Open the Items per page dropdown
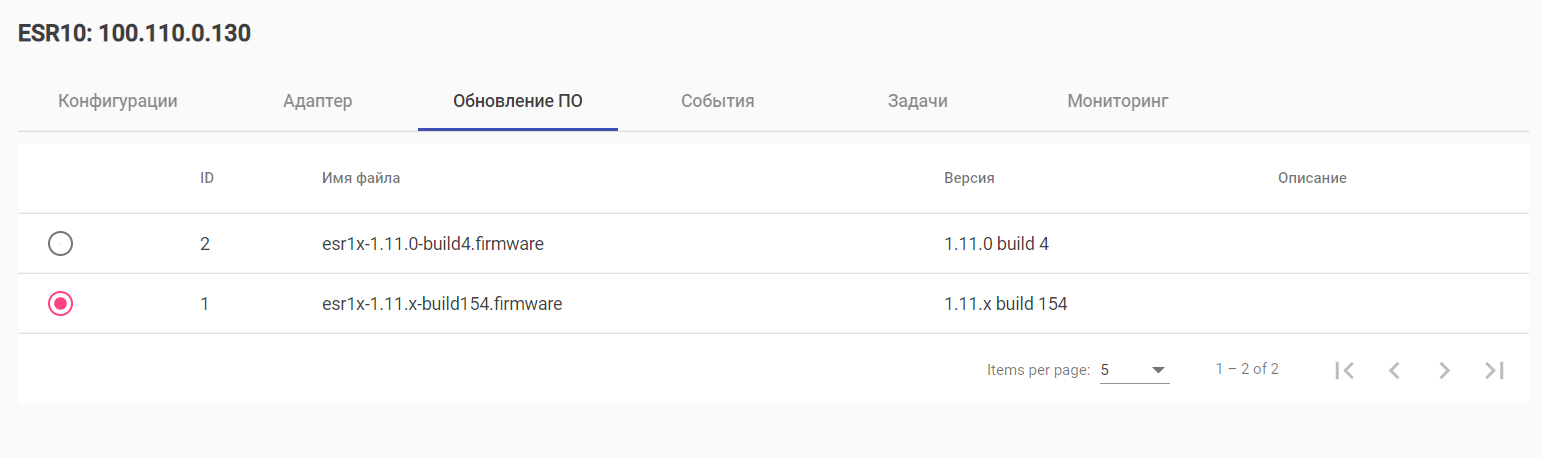 coord(1134,370)
